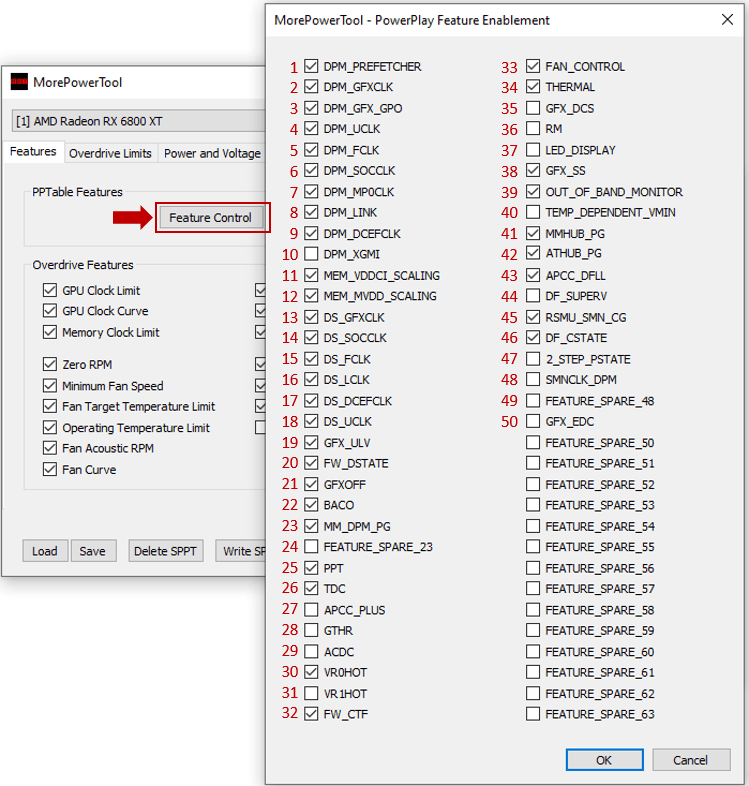Enable APCC_PLUS feature

[x=311, y=610]
